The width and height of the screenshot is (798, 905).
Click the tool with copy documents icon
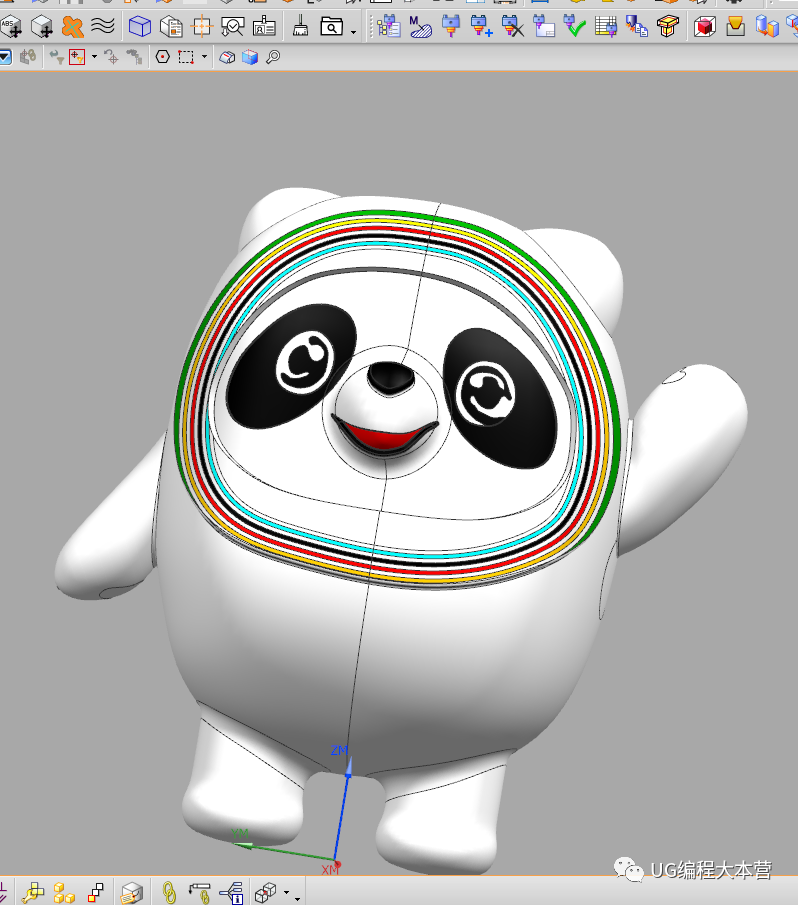coord(636,27)
